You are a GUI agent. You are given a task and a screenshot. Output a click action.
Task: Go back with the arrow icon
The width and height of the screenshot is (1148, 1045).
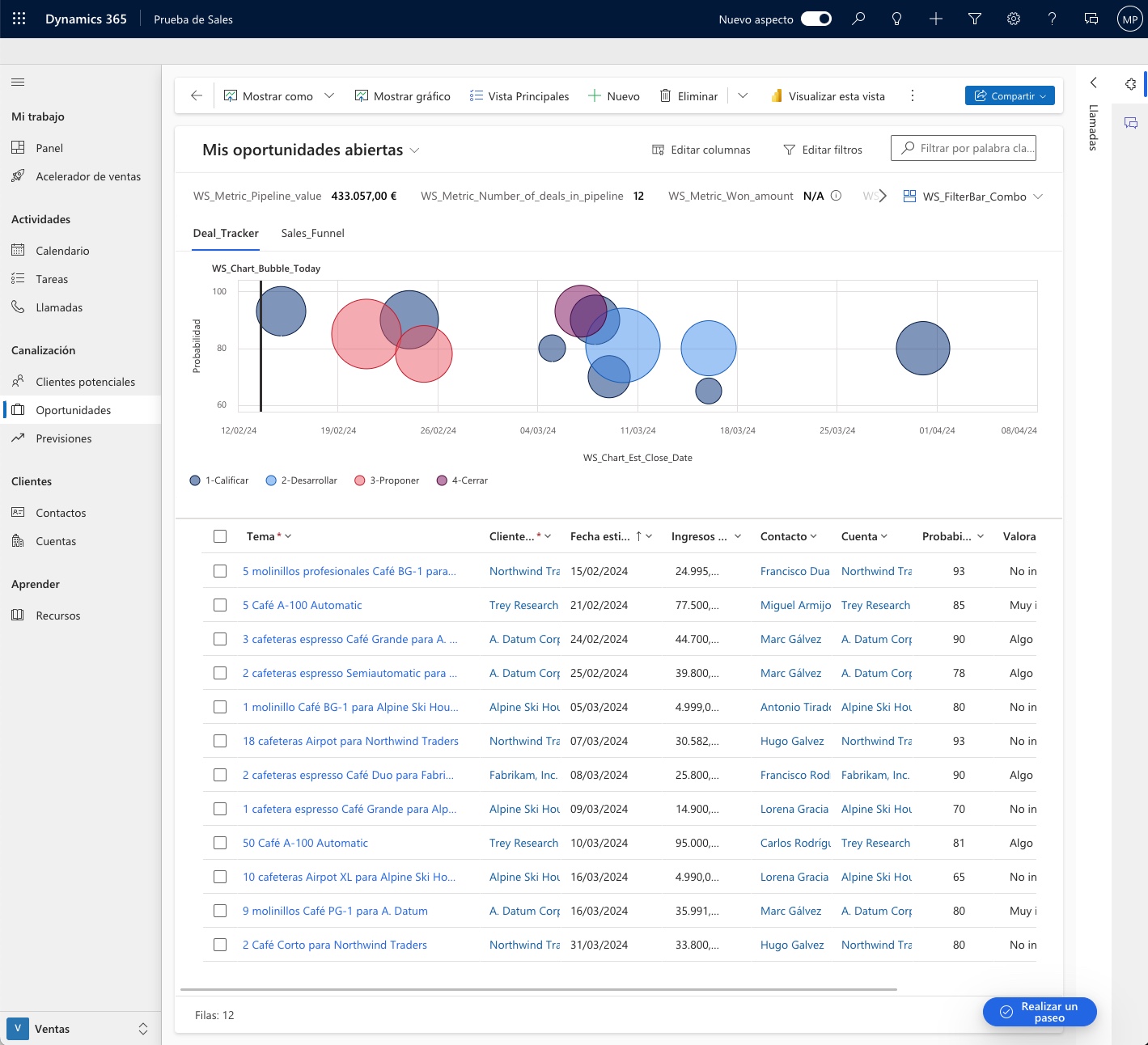(x=197, y=95)
